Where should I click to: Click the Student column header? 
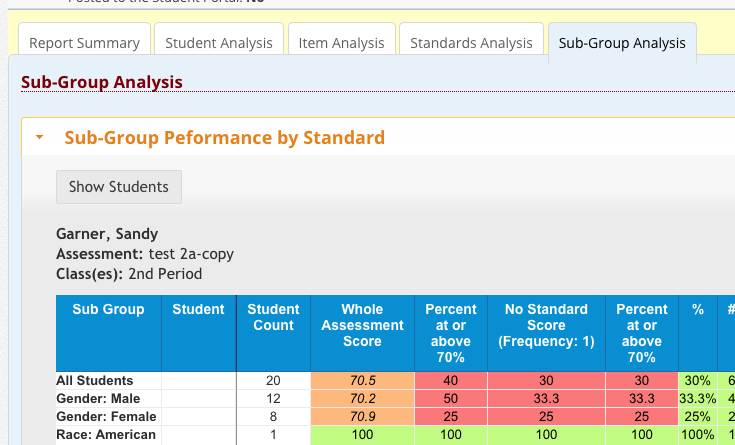[x=198, y=310]
